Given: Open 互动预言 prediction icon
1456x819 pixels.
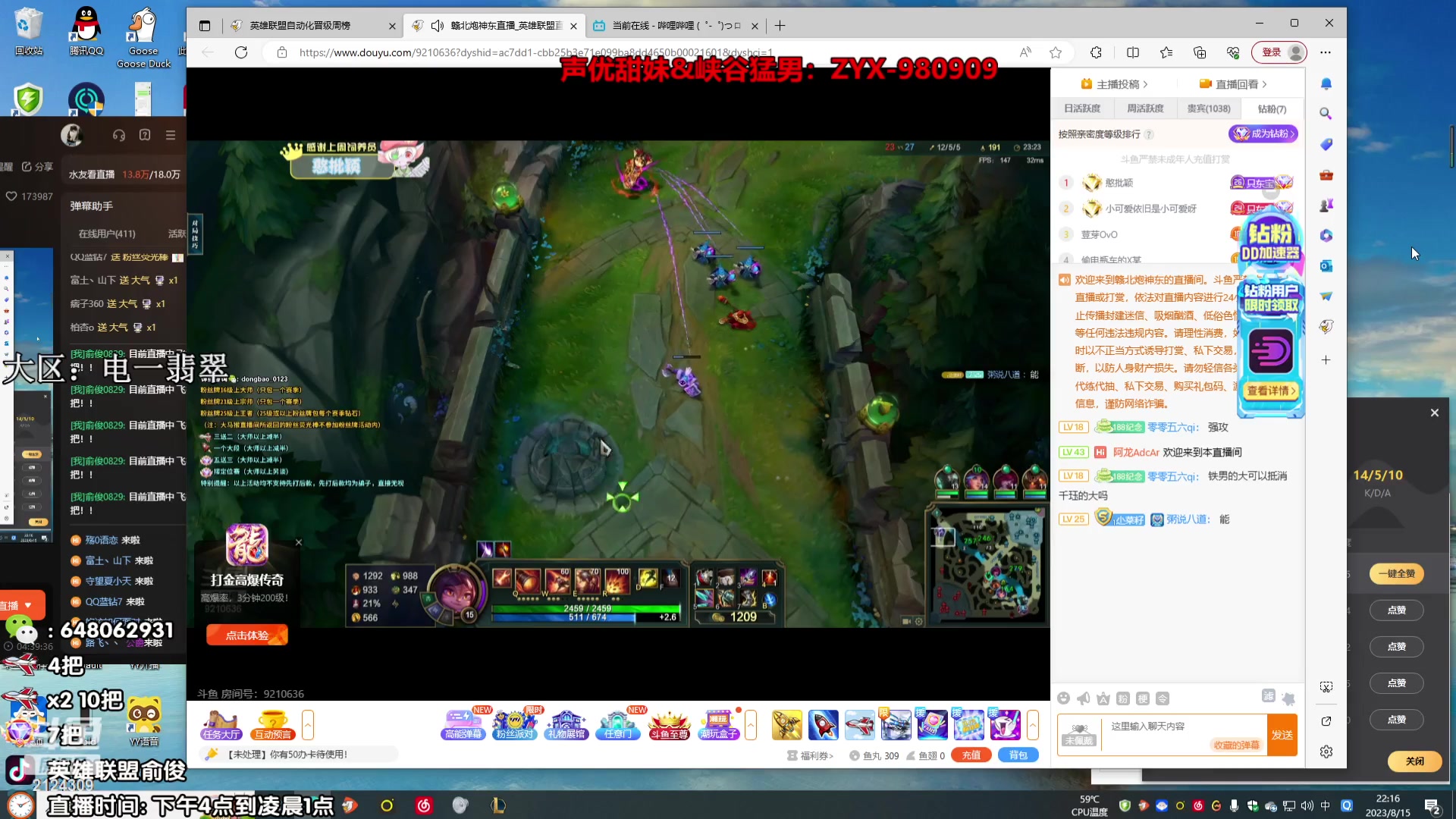Looking at the screenshot, I should (x=272, y=725).
